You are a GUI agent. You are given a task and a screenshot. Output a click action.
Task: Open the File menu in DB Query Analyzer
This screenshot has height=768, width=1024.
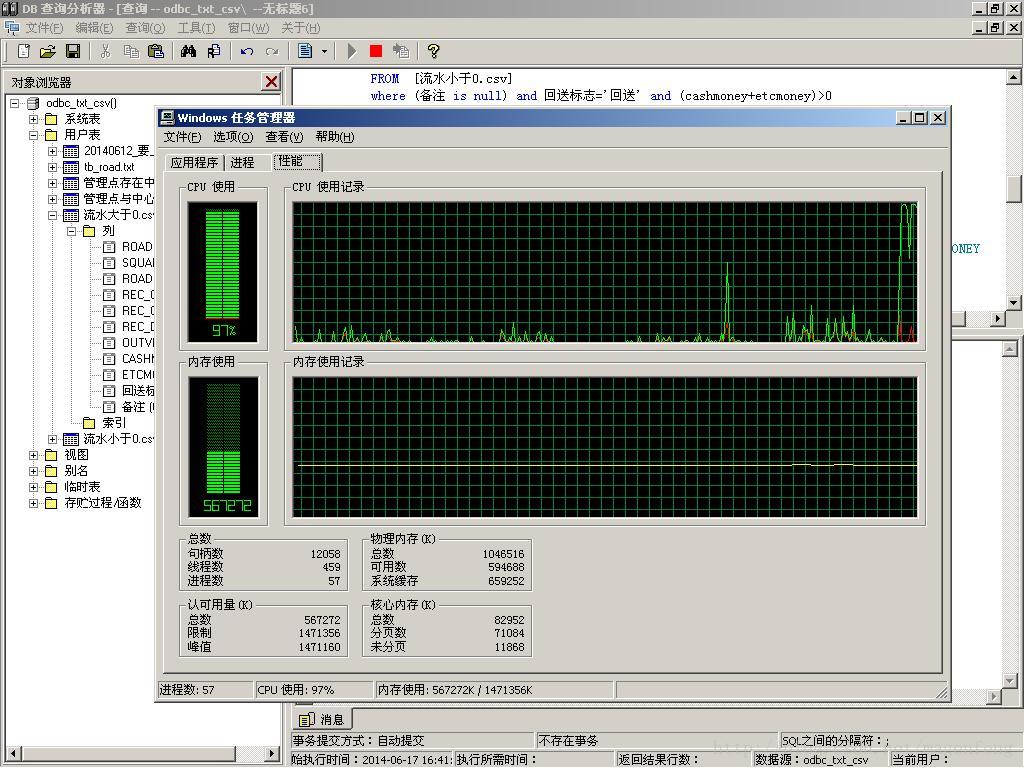(x=44, y=27)
